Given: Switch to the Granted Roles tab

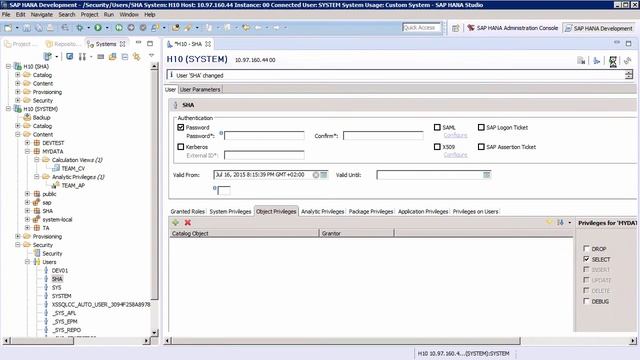Looking at the screenshot, I should pyautogui.click(x=187, y=211).
